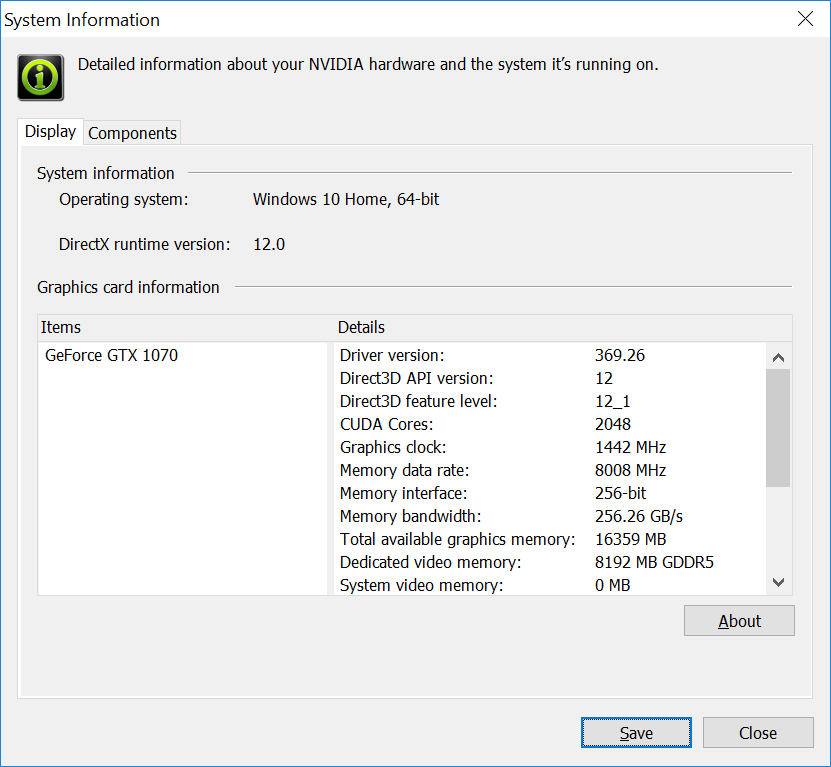Click the 8008 MHz value
831x767 pixels.
pyautogui.click(x=630, y=470)
